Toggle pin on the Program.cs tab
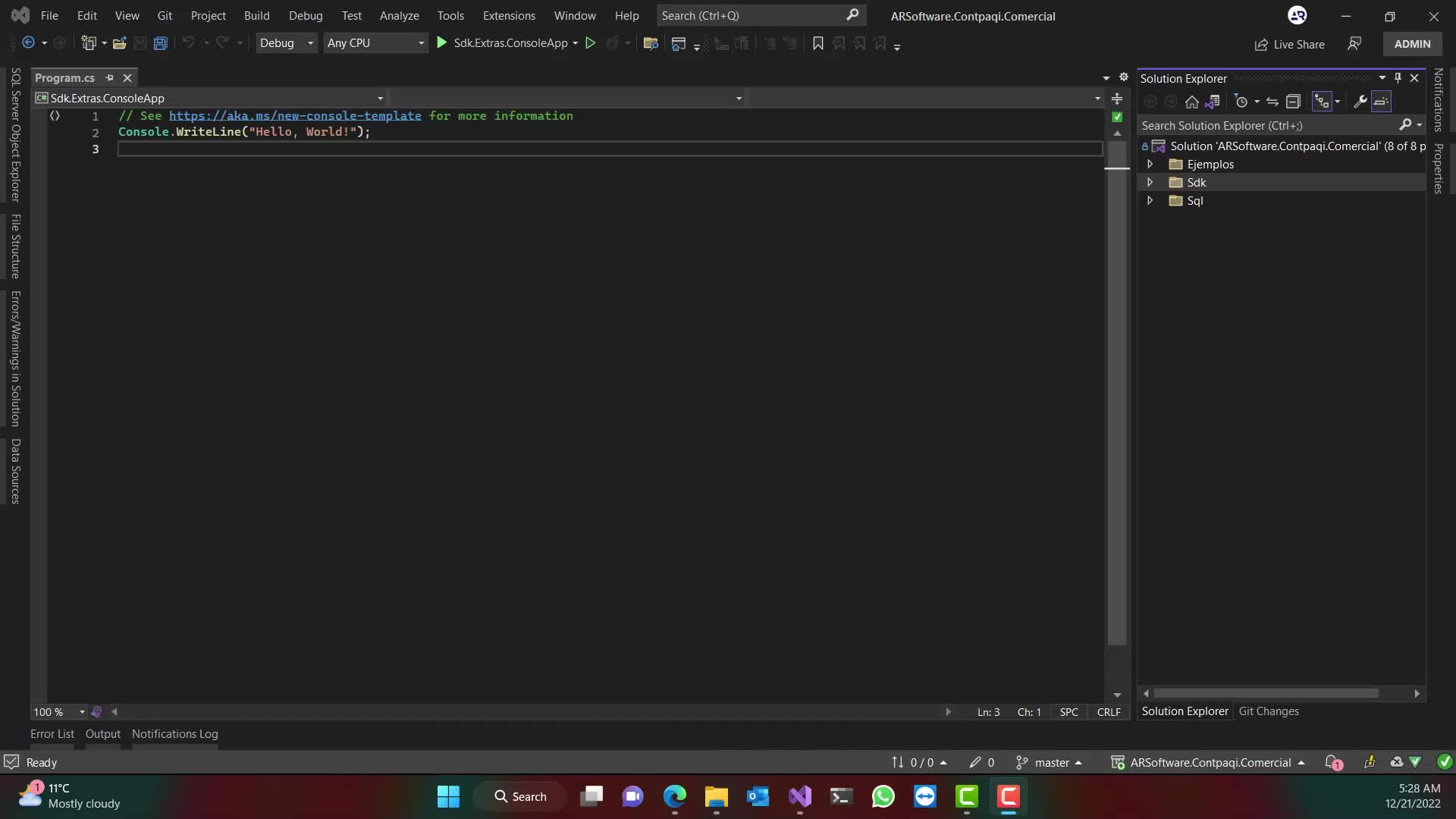1456x819 pixels. coord(109,78)
